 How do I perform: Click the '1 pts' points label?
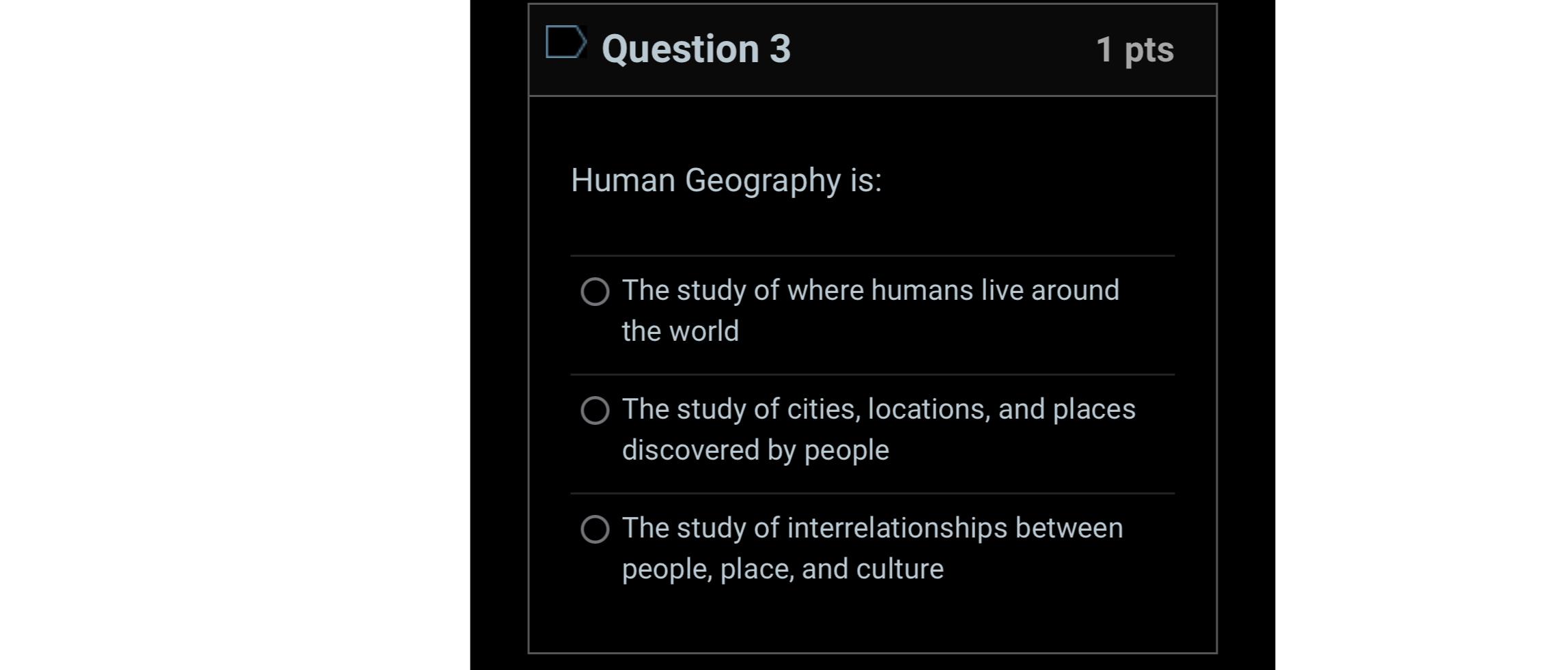1135,50
